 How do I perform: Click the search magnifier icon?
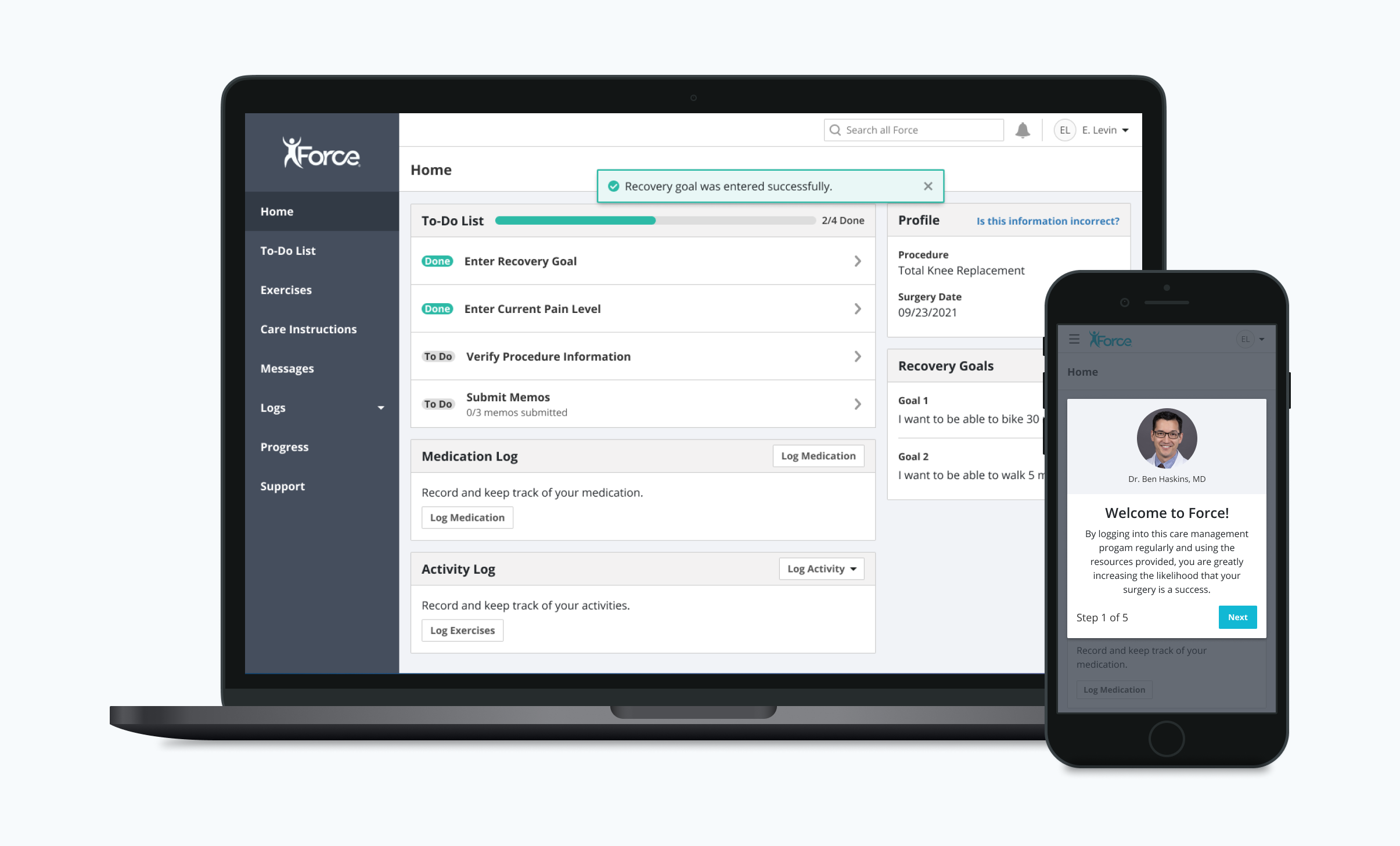(835, 130)
